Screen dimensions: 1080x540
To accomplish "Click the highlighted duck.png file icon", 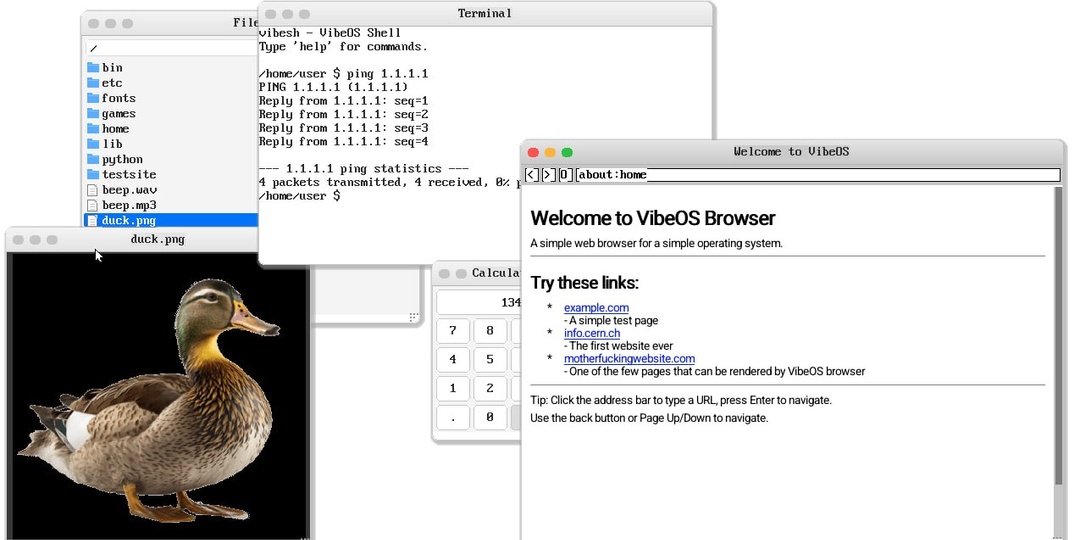I will coord(93,220).
